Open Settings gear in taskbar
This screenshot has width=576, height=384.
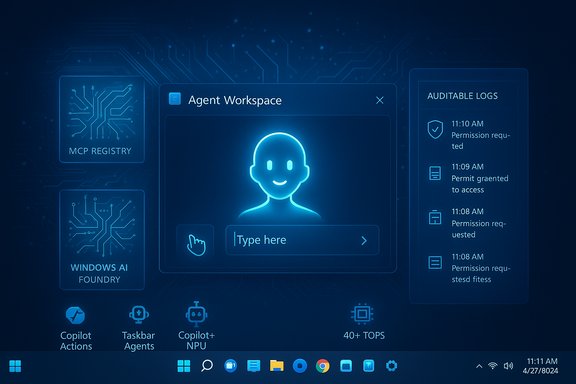coord(392,366)
